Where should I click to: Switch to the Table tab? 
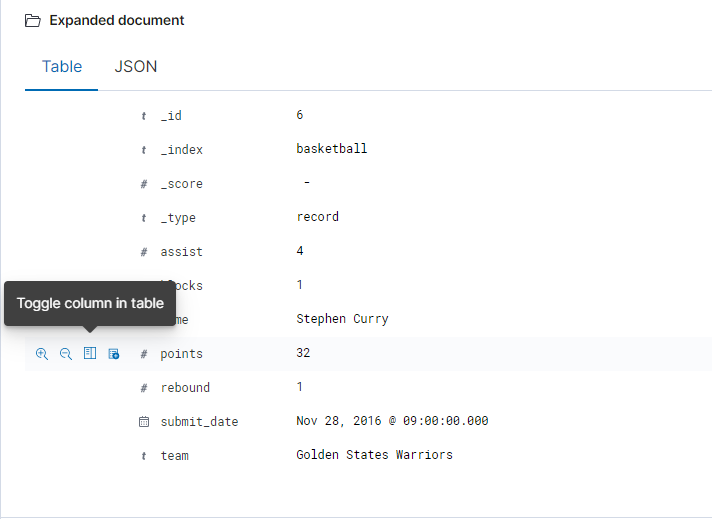(x=62, y=67)
